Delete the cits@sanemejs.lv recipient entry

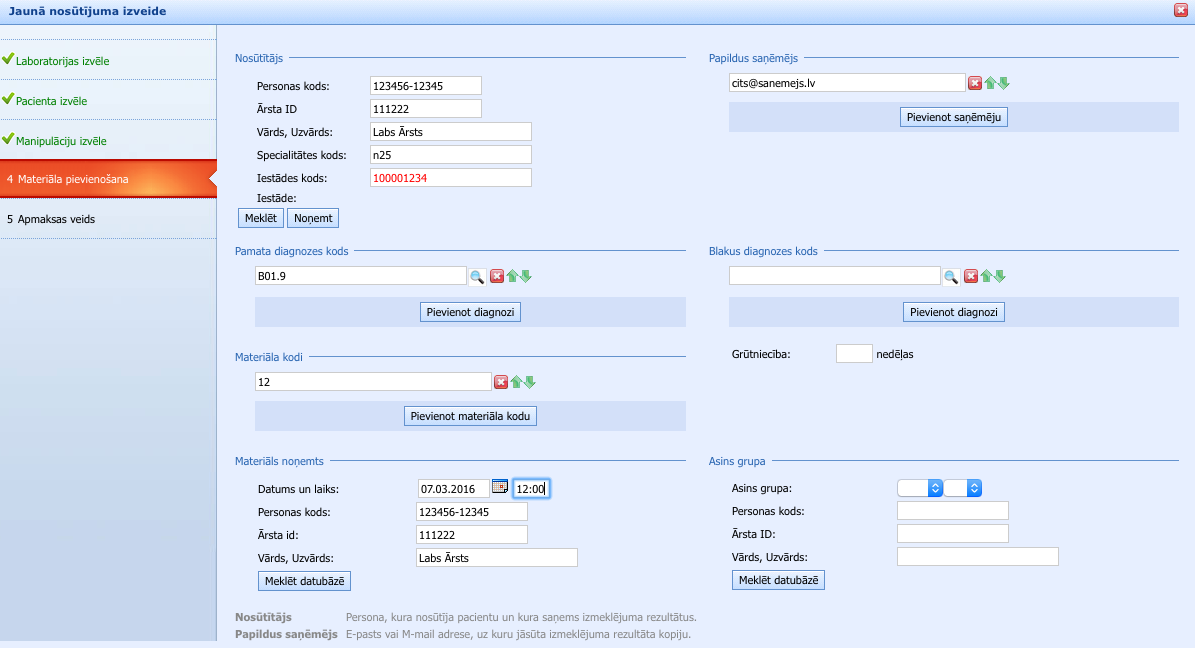(x=974, y=83)
